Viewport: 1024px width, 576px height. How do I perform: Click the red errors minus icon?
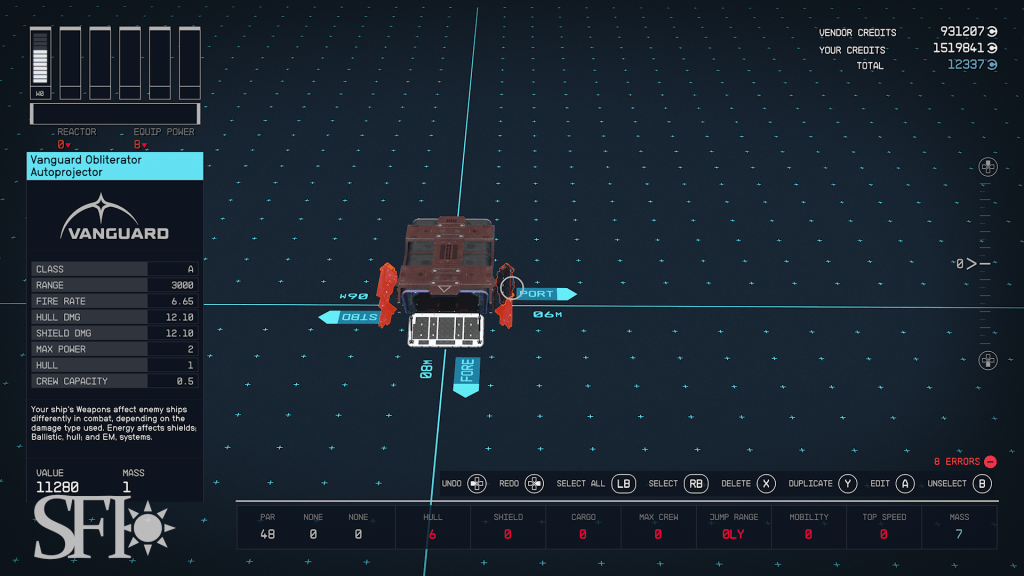pyautogui.click(x=990, y=462)
